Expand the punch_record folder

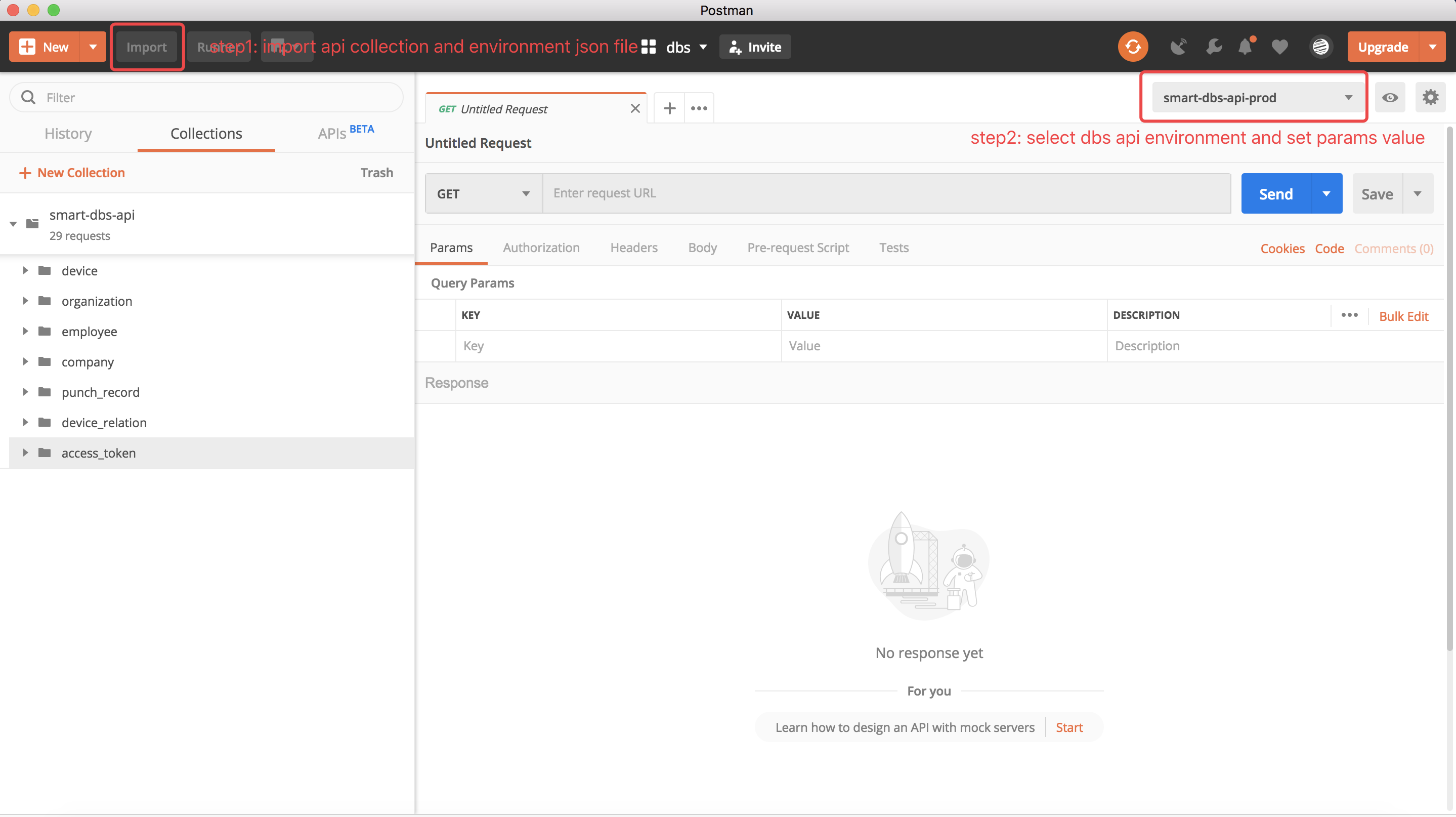(x=25, y=392)
